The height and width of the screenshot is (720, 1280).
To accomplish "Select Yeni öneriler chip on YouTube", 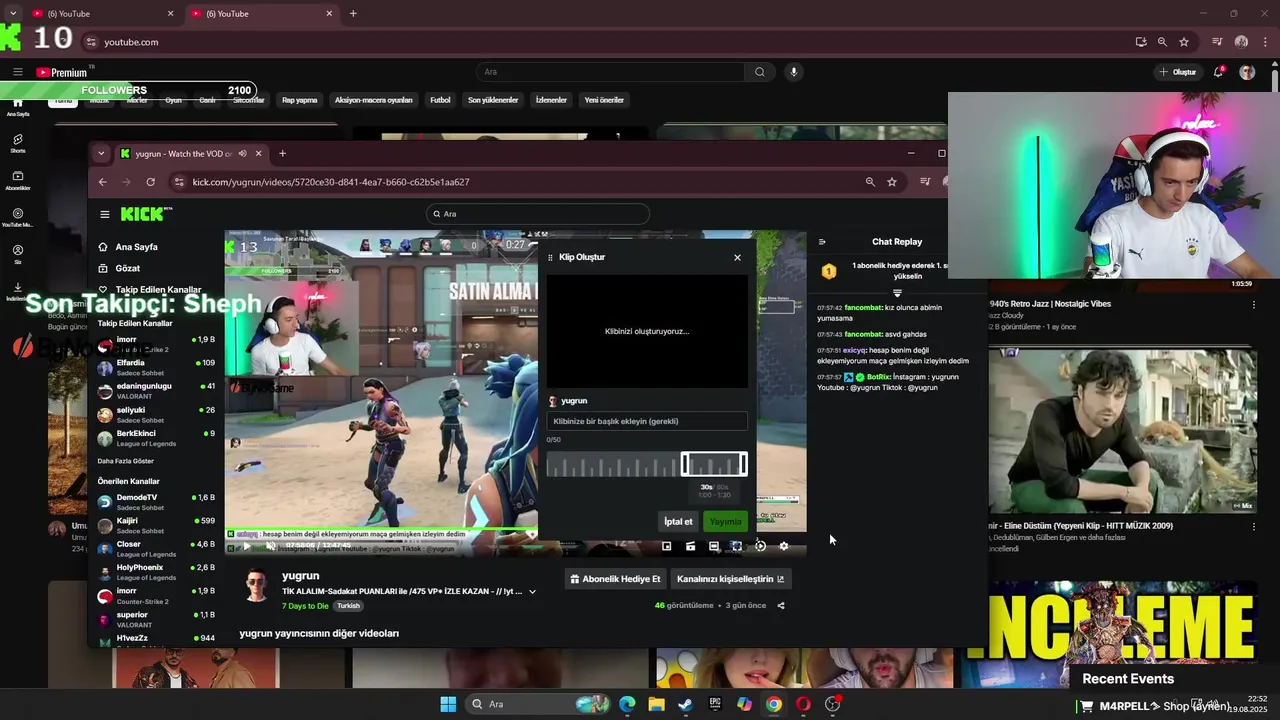I will [604, 100].
